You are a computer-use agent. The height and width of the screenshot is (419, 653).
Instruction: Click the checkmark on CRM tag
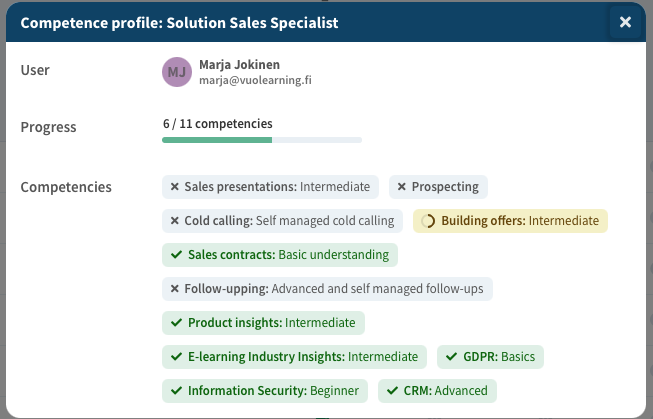pyautogui.click(x=391, y=391)
